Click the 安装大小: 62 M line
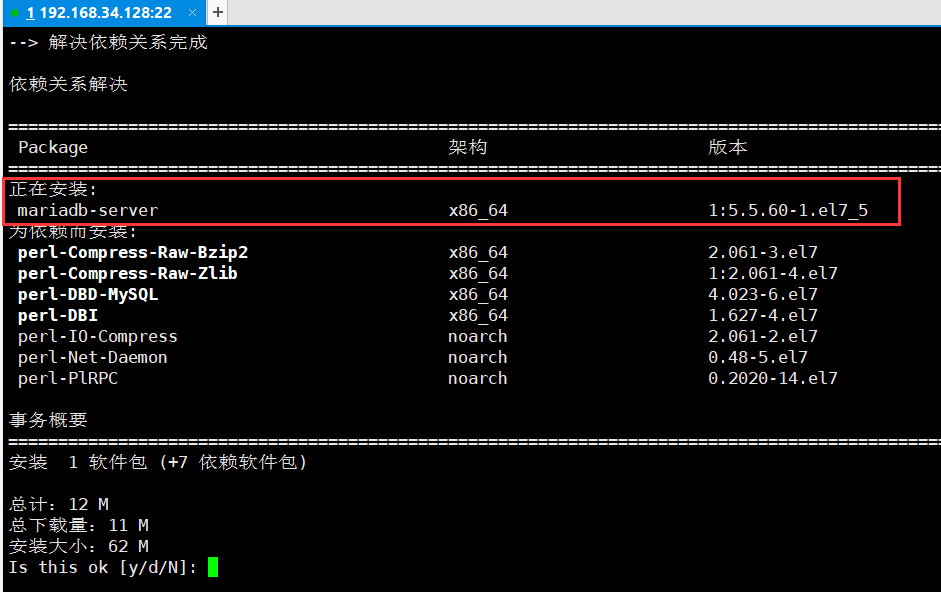 (79, 546)
